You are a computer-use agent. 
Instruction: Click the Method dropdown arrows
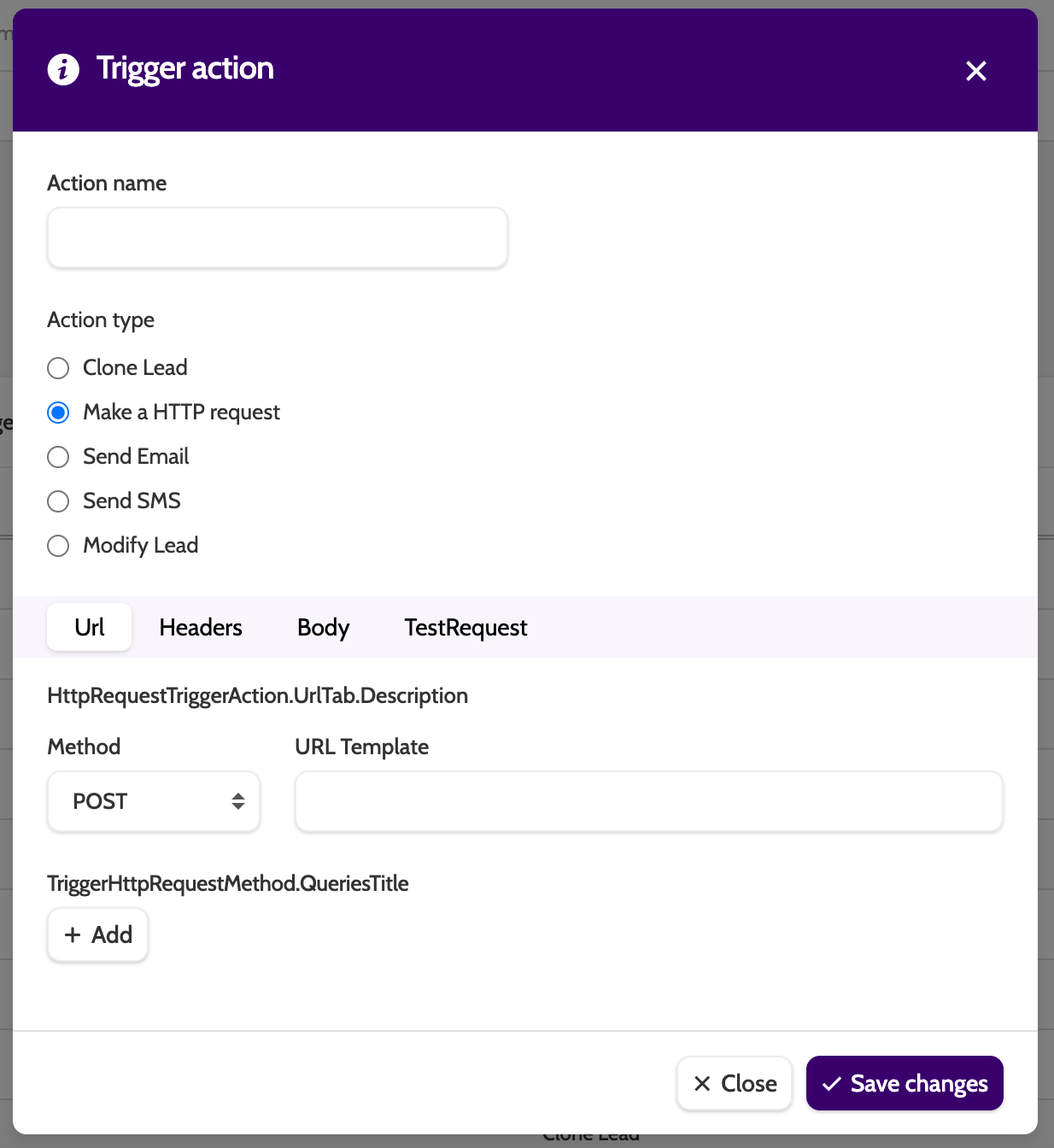(x=238, y=801)
